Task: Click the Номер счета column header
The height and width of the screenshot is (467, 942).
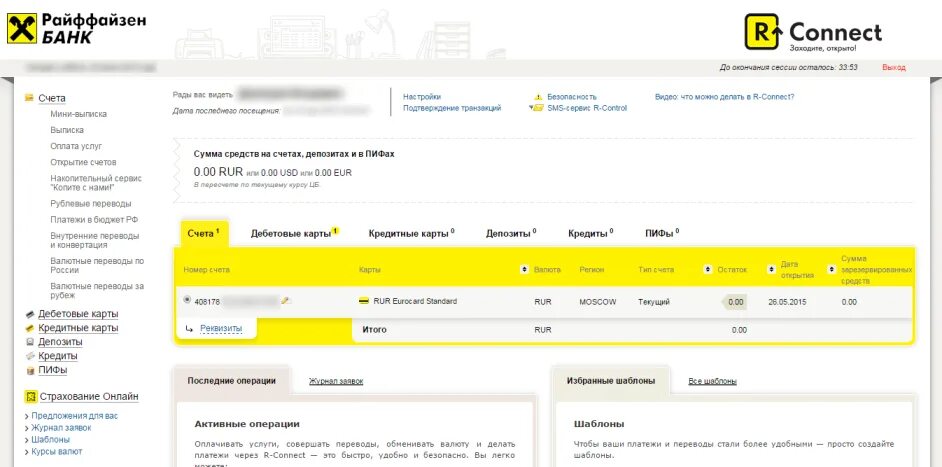Action: [207, 270]
